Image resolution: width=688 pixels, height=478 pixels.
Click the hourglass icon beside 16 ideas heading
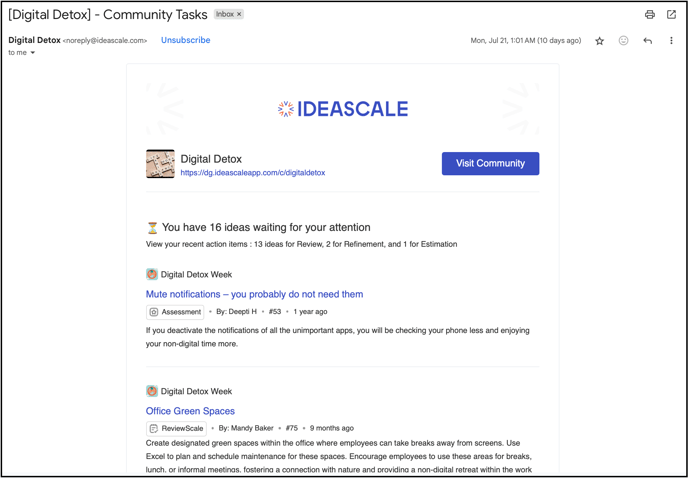pyautogui.click(x=152, y=228)
